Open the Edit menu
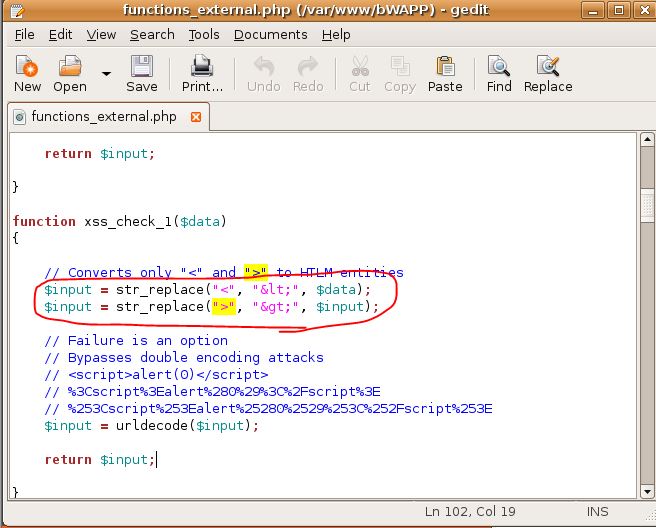 (x=60, y=35)
